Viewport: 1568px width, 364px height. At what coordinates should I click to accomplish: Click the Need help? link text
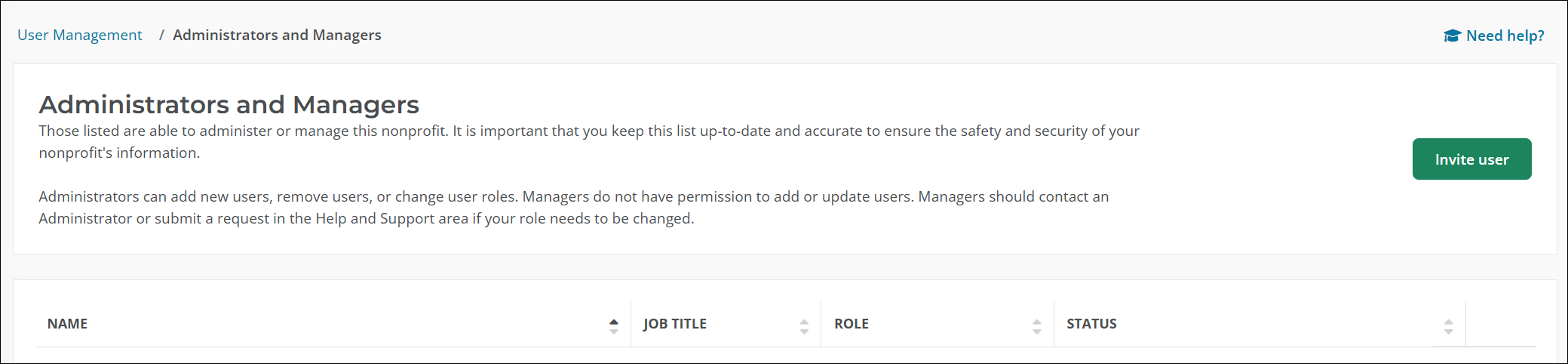point(1505,35)
